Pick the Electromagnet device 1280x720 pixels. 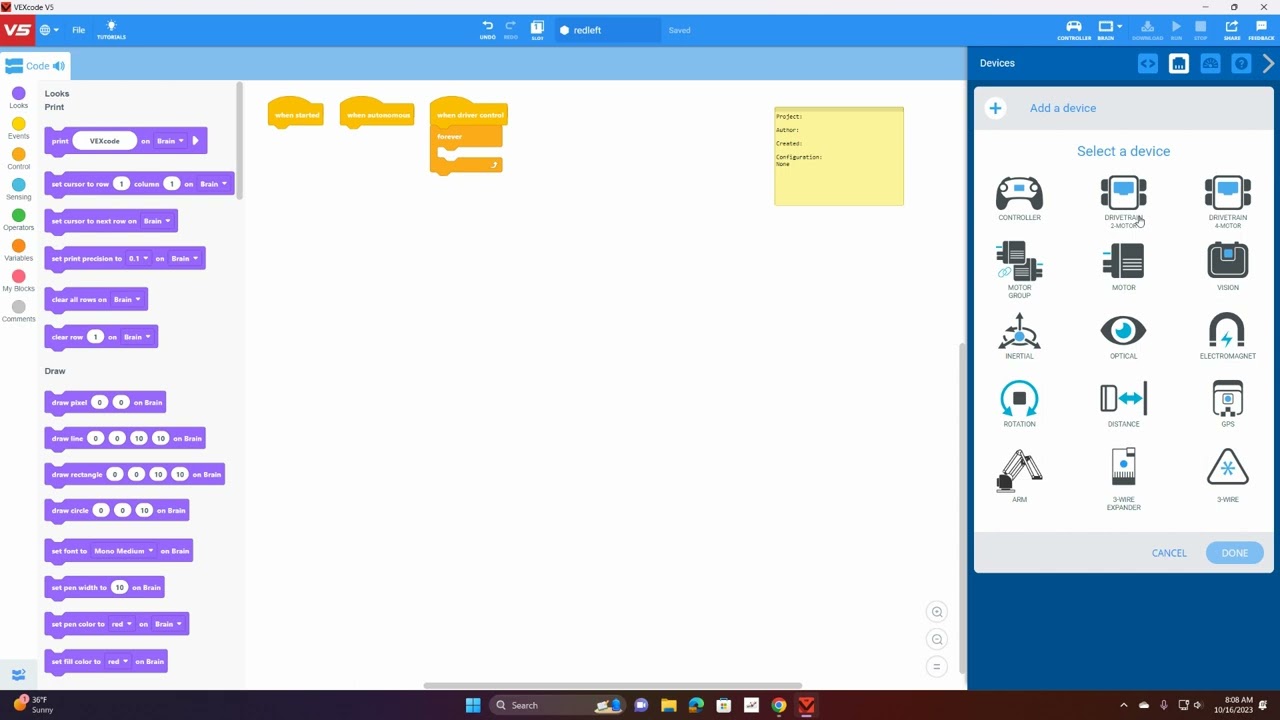pos(1227,336)
